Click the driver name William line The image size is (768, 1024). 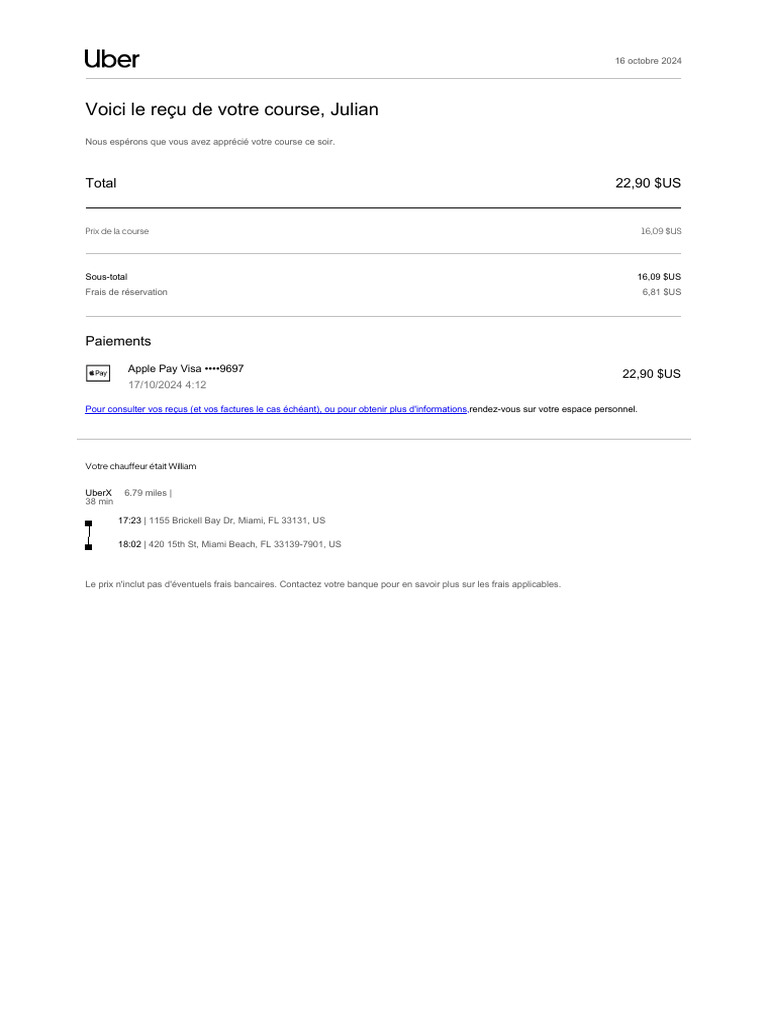point(140,466)
